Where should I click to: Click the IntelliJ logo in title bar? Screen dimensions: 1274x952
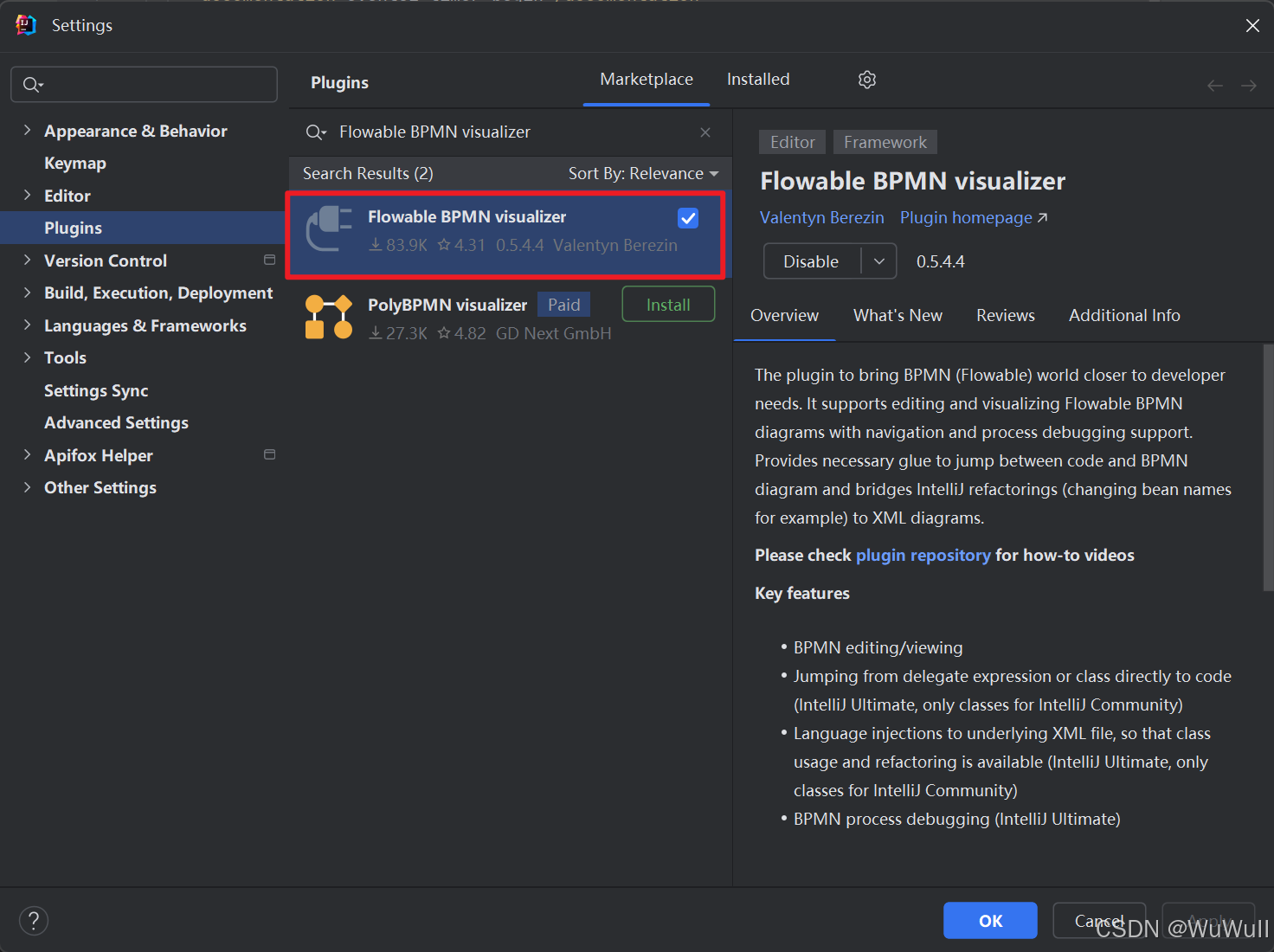[x=26, y=25]
